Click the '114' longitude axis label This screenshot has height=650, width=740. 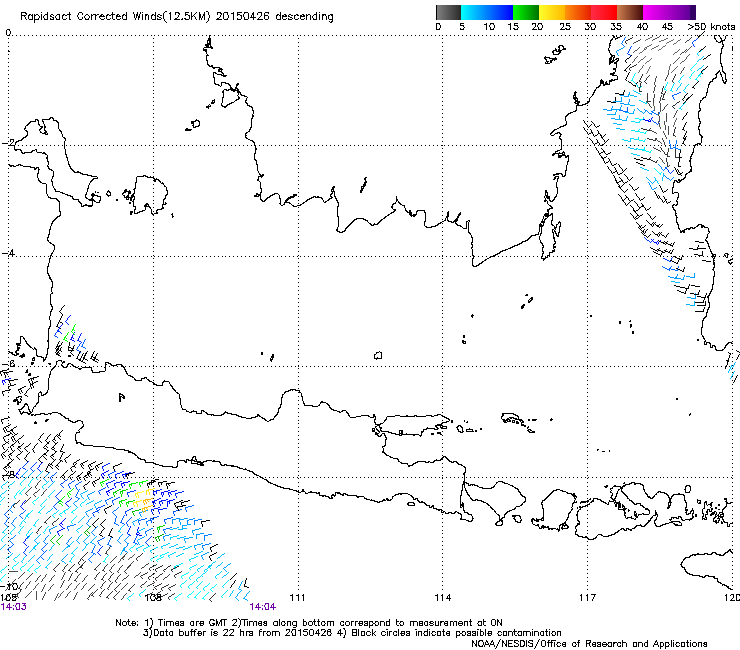442,598
